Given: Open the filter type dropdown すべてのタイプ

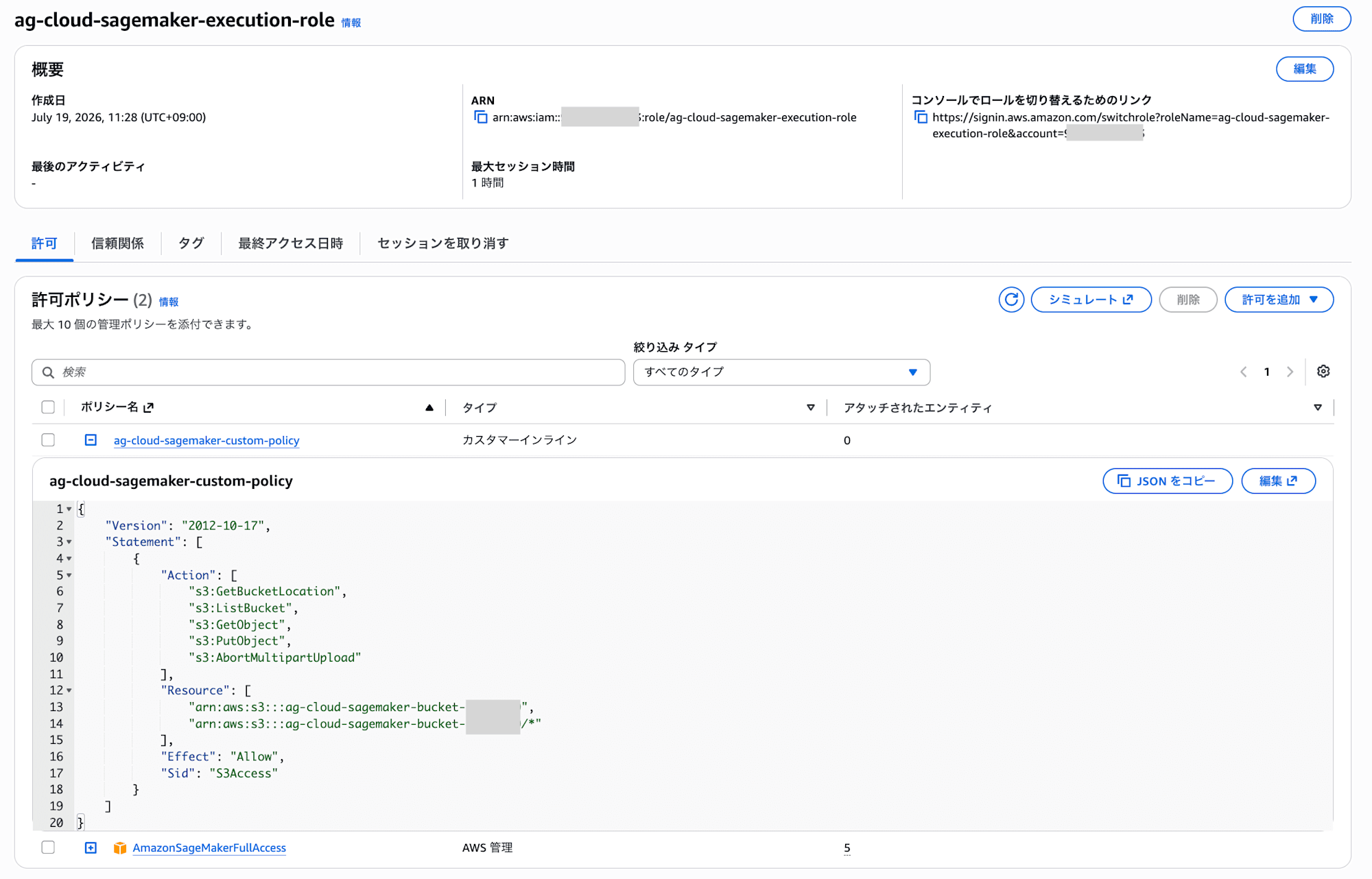Looking at the screenshot, I should pyautogui.click(x=781, y=372).
